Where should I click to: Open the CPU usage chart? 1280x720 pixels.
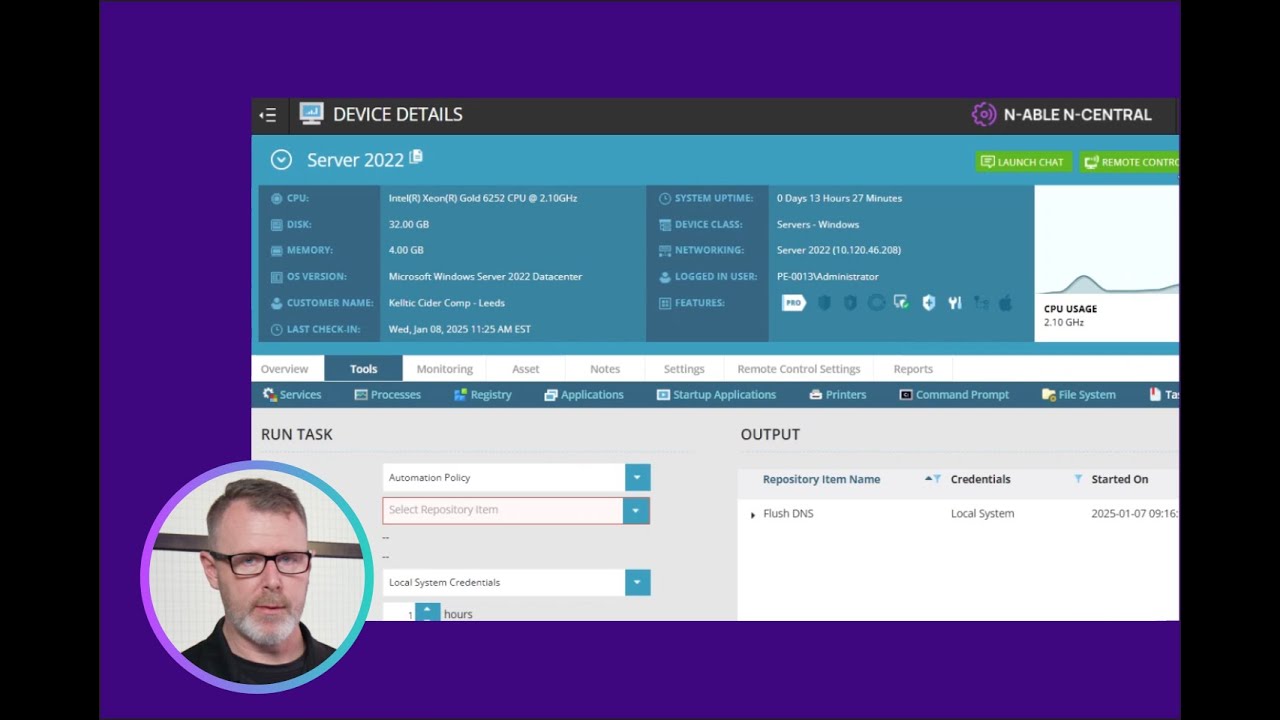(x=1107, y=264)
